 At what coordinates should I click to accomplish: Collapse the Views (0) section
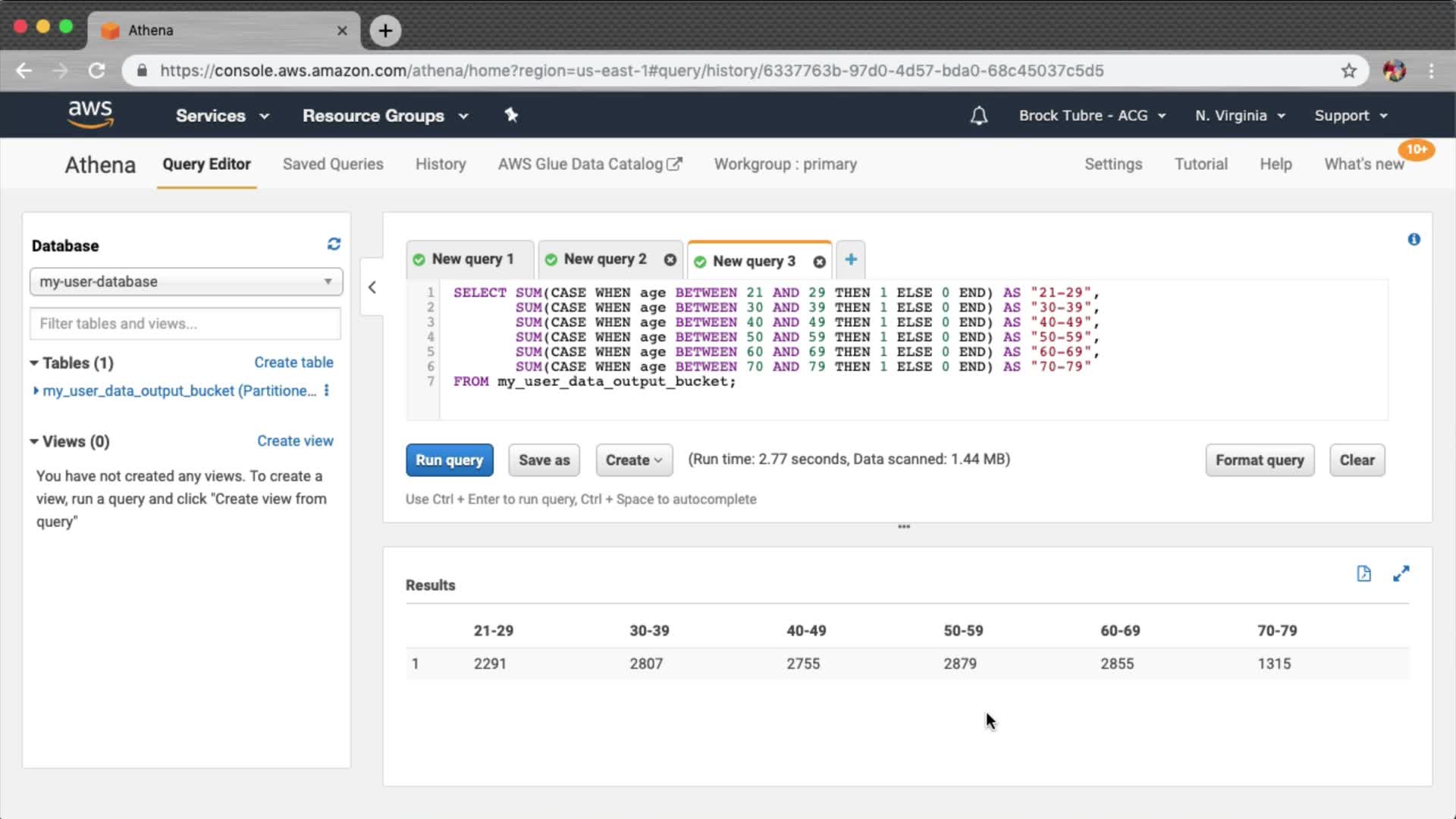pos(34,441)
